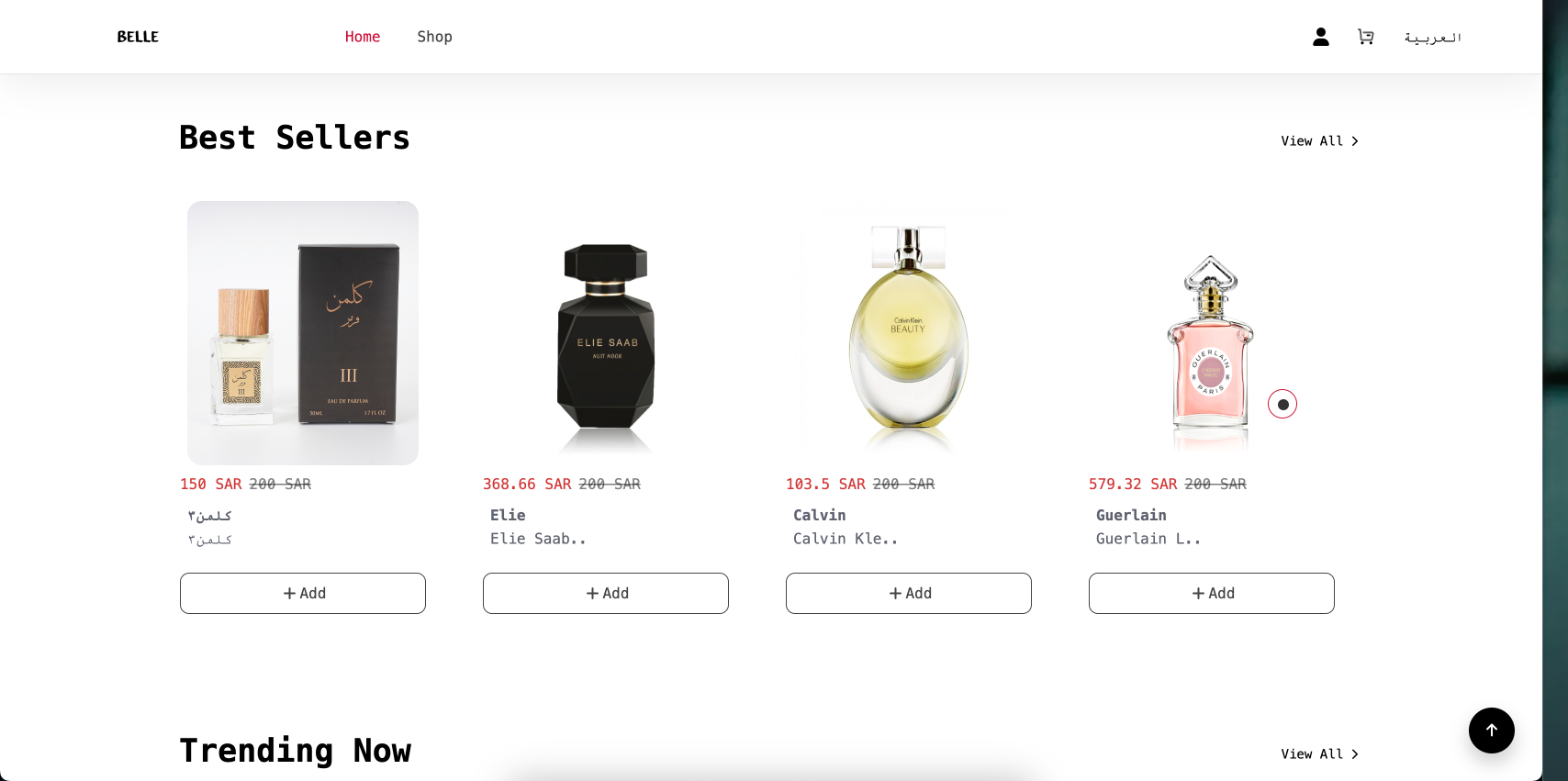Screen dimensions: 1568x781
Task: Add the 150 SAR perfume to cart
Action: 303,593
